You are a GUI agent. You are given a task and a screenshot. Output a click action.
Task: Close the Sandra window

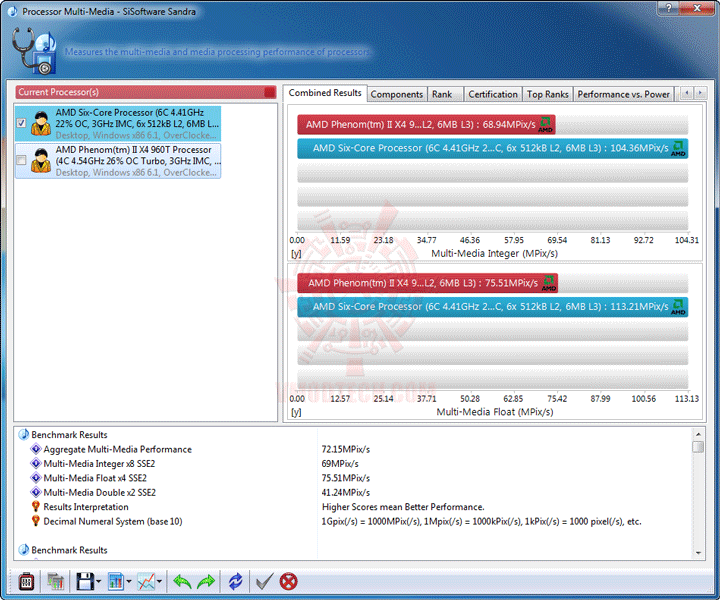[698, 8]
